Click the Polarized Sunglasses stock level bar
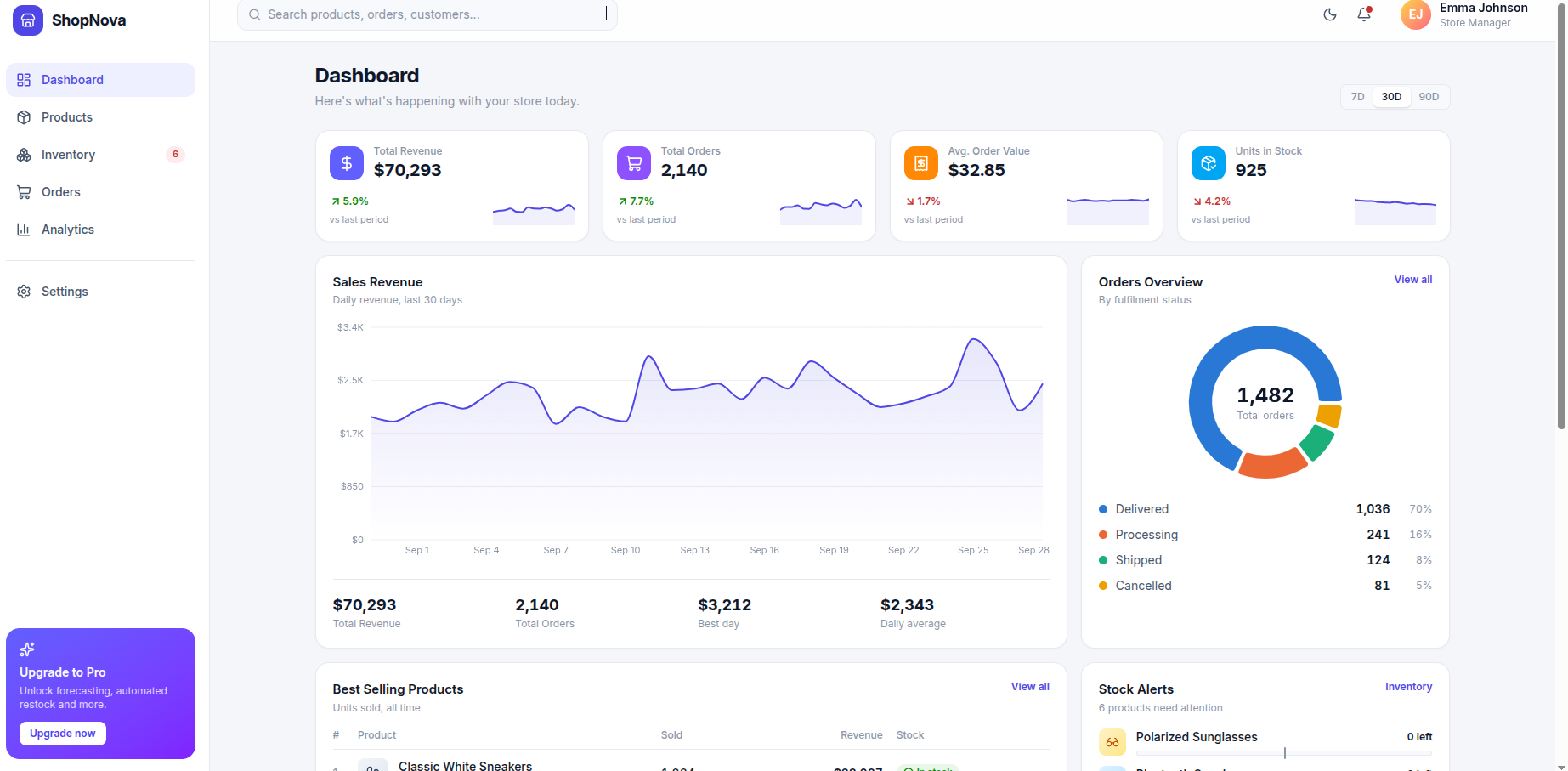Viewport: 1568px width, 771px height. [1284, 753]
